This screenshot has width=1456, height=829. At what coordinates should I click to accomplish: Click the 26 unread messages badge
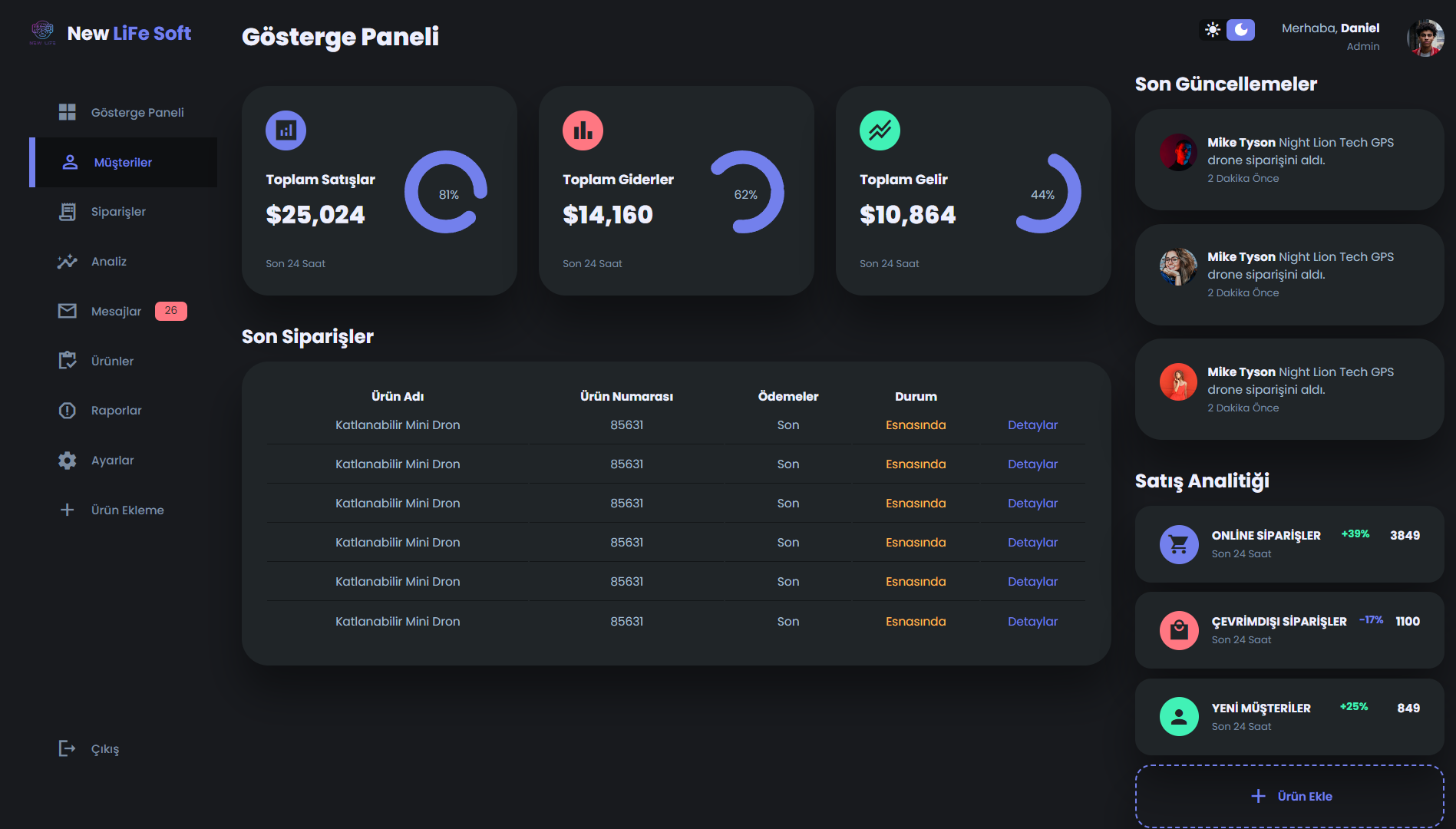point(171,310)
